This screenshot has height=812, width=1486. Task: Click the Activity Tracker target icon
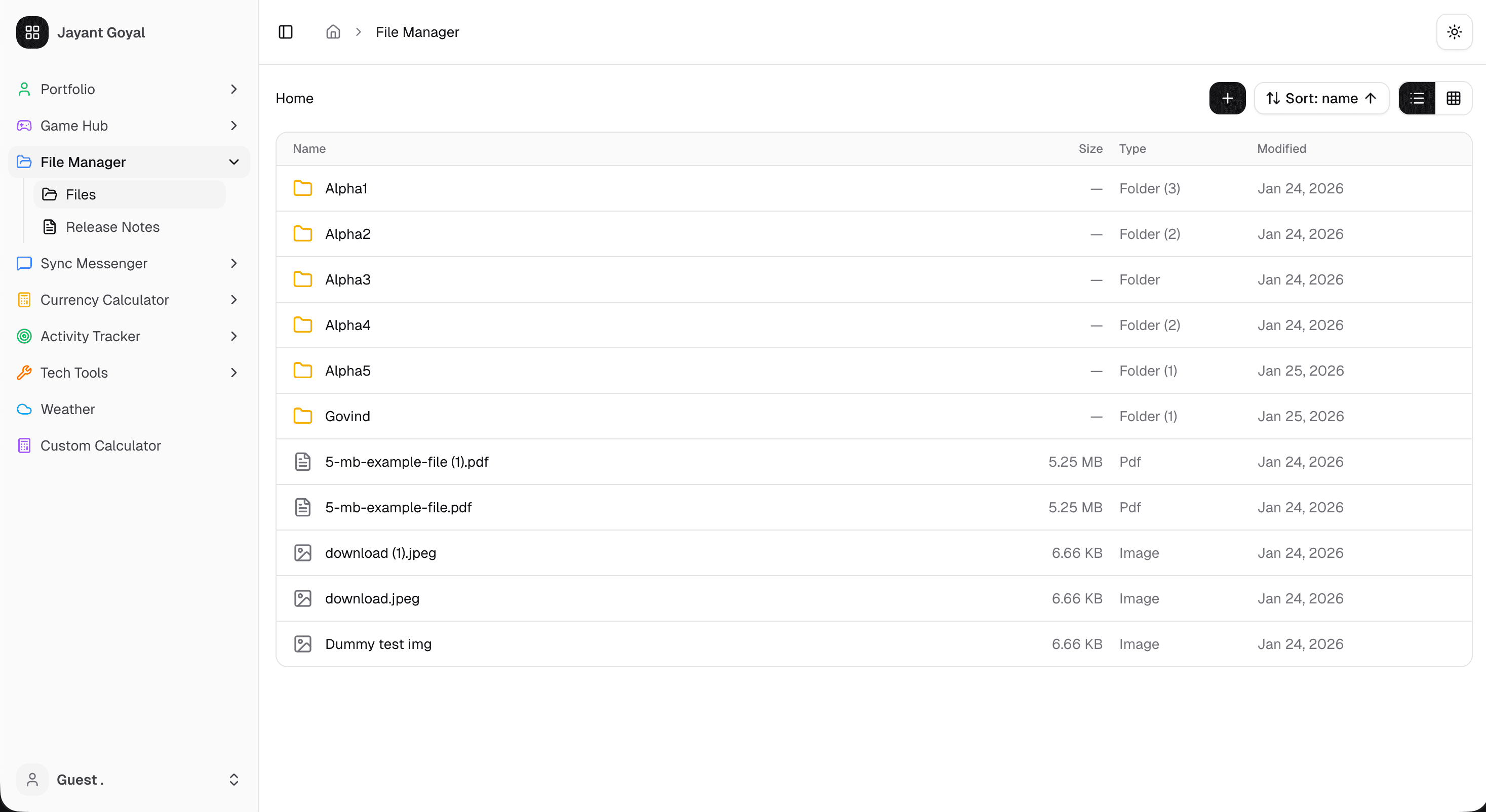(x=24, y=336)
